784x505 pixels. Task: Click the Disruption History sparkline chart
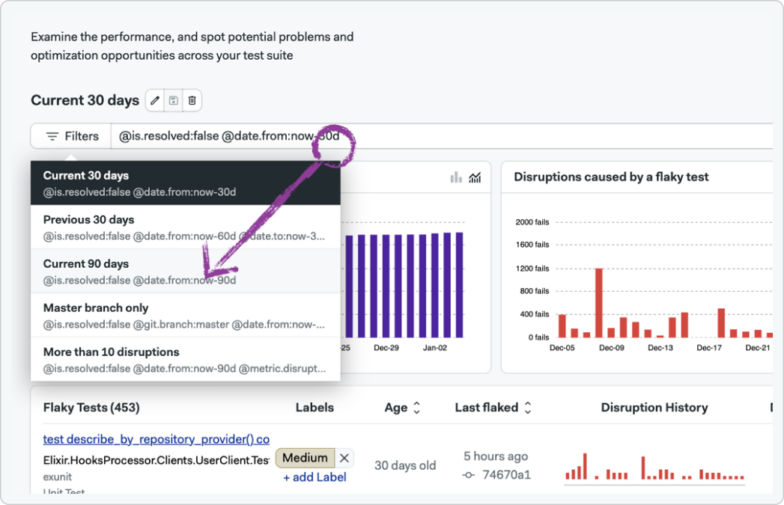pyautogui.click(x=654, y=467)
